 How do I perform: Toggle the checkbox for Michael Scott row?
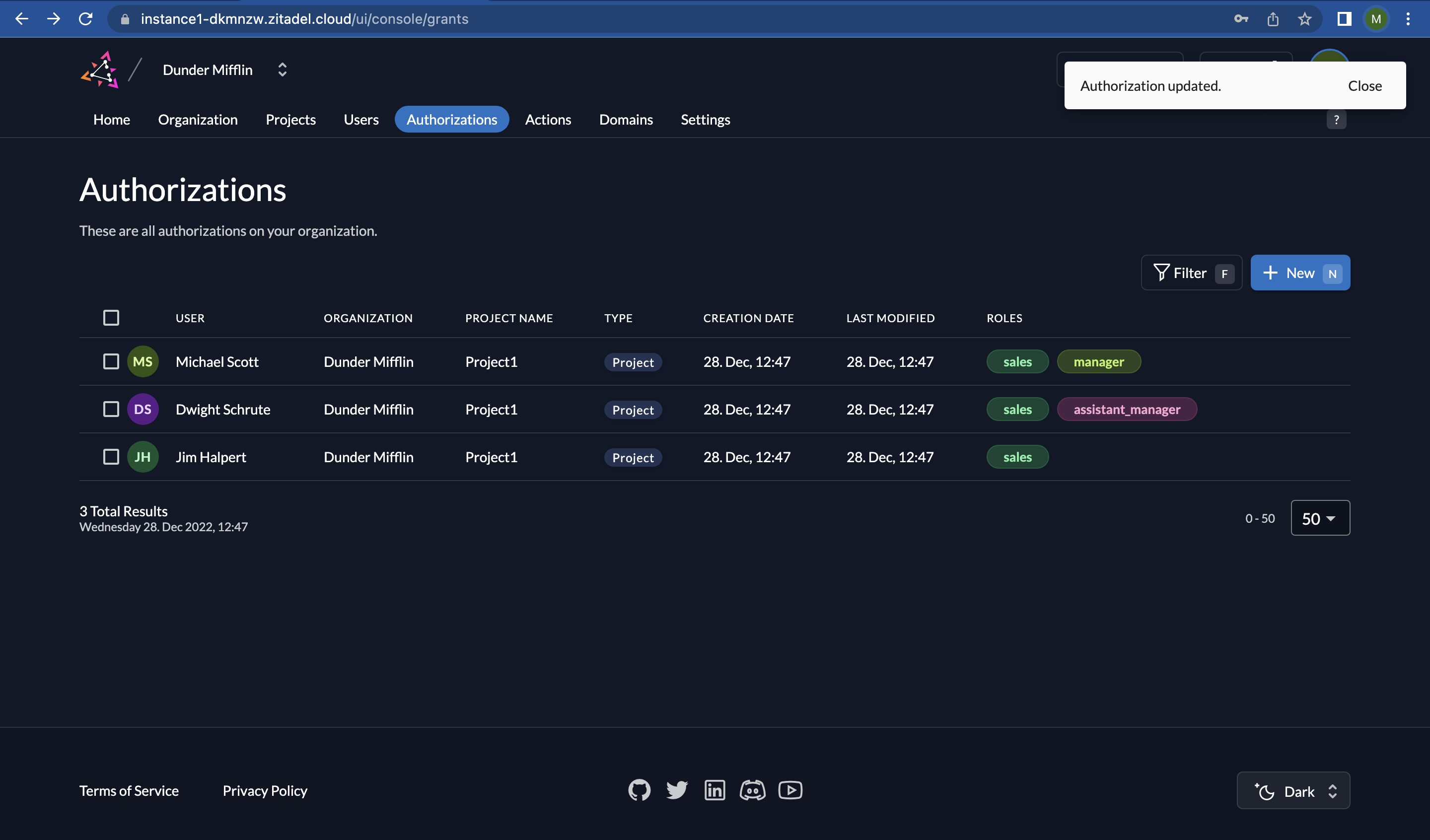coord(110,361)
